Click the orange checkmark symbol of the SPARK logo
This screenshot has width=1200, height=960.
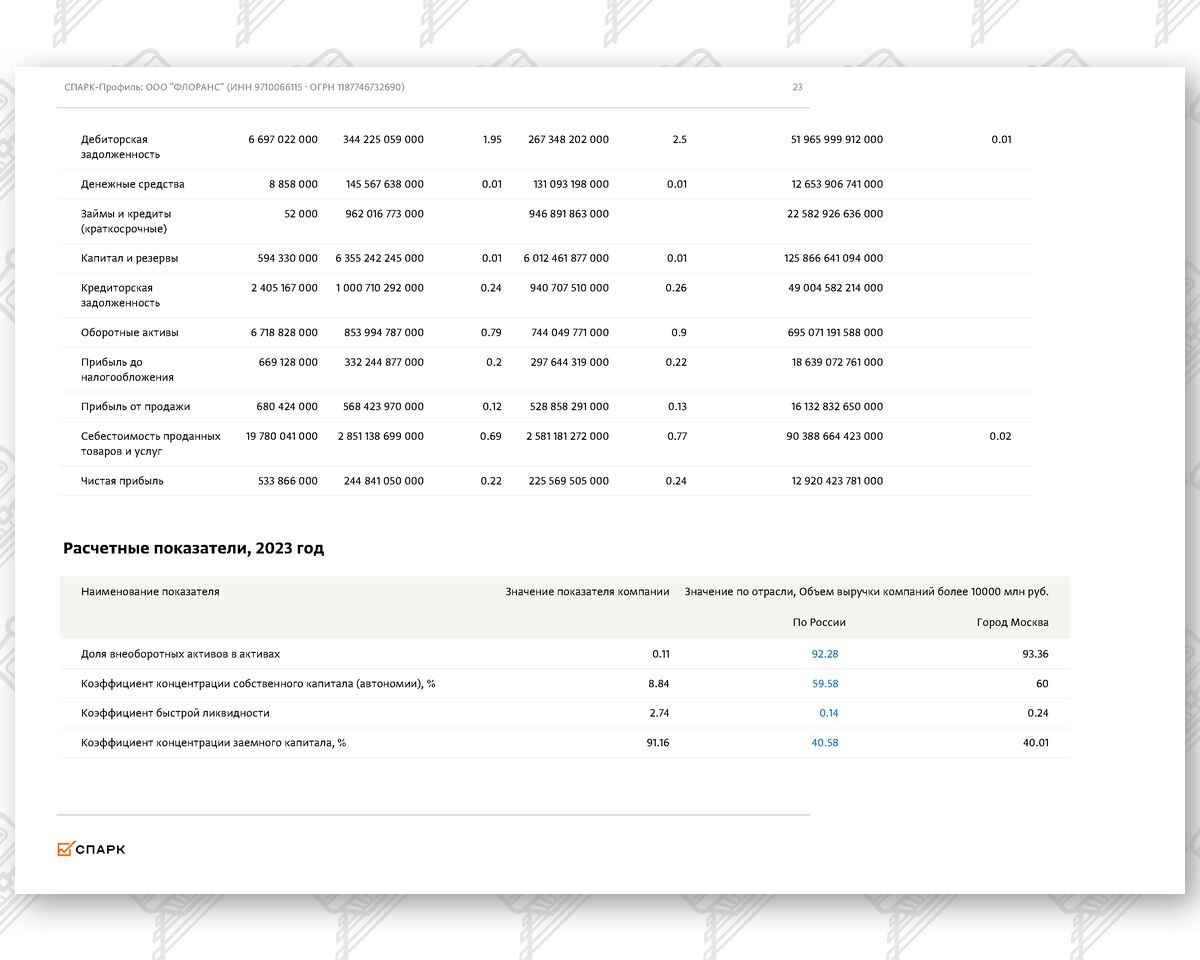[66, 848]
